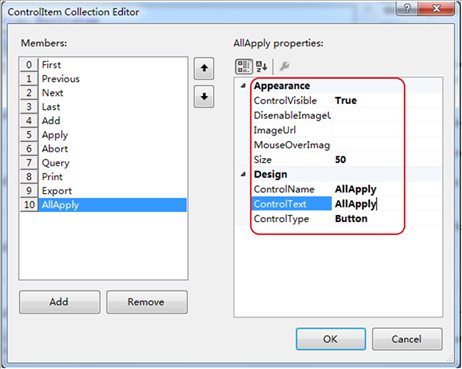Image resolution: width=462 pixels, height=369 pixels.
Task: Select the First member
Action: pyautogui.click(x=103, y=65)
